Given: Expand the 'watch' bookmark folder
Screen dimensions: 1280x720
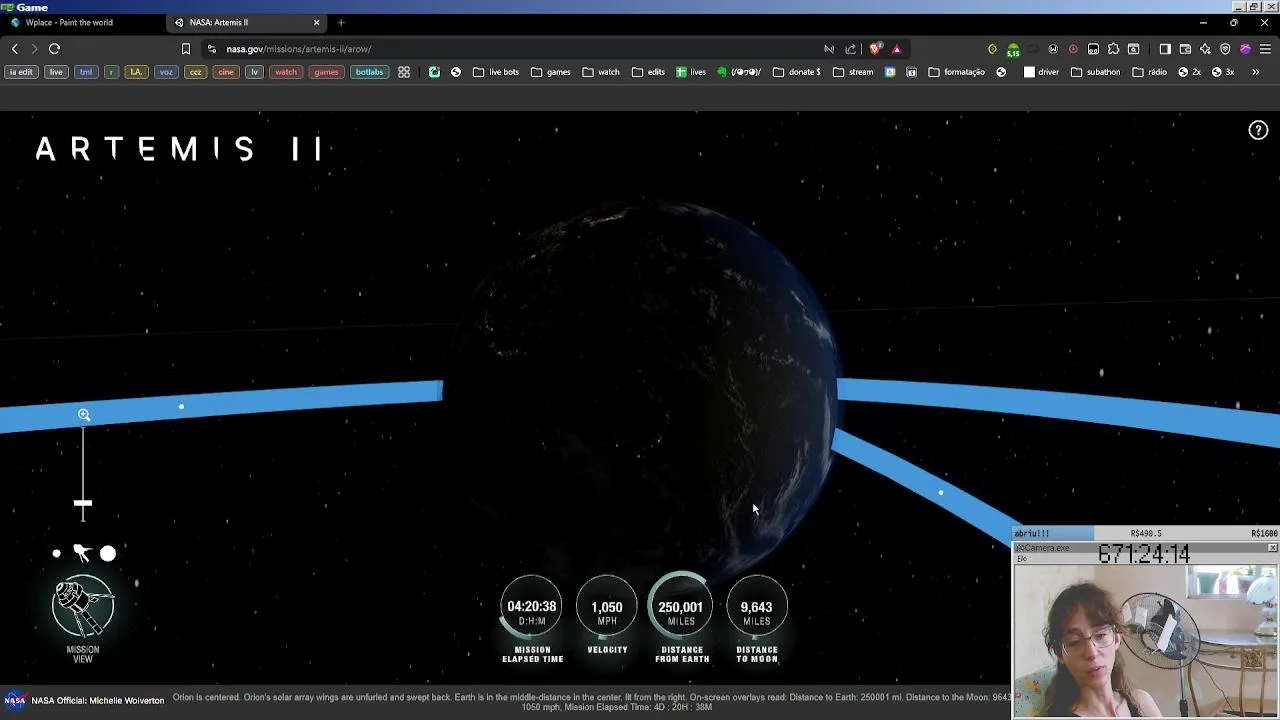Looking at the screenshot, I should 601,72.
